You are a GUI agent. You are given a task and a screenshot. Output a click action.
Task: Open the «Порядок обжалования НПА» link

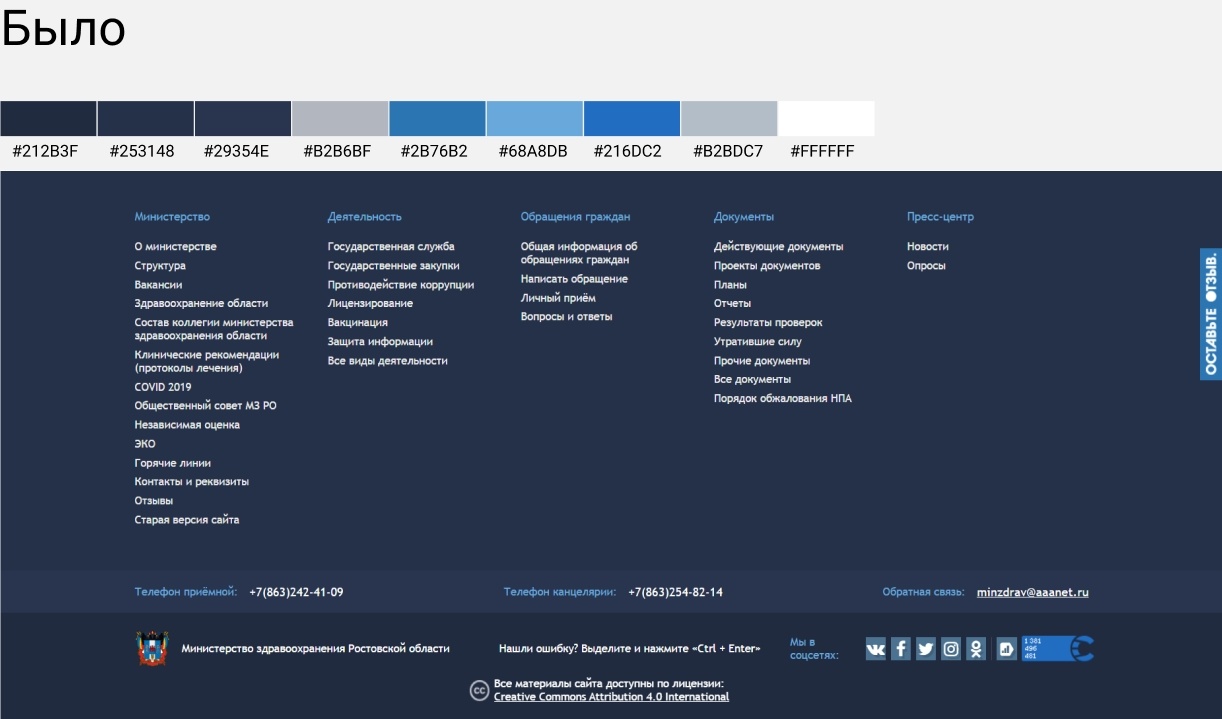[782, 398]
